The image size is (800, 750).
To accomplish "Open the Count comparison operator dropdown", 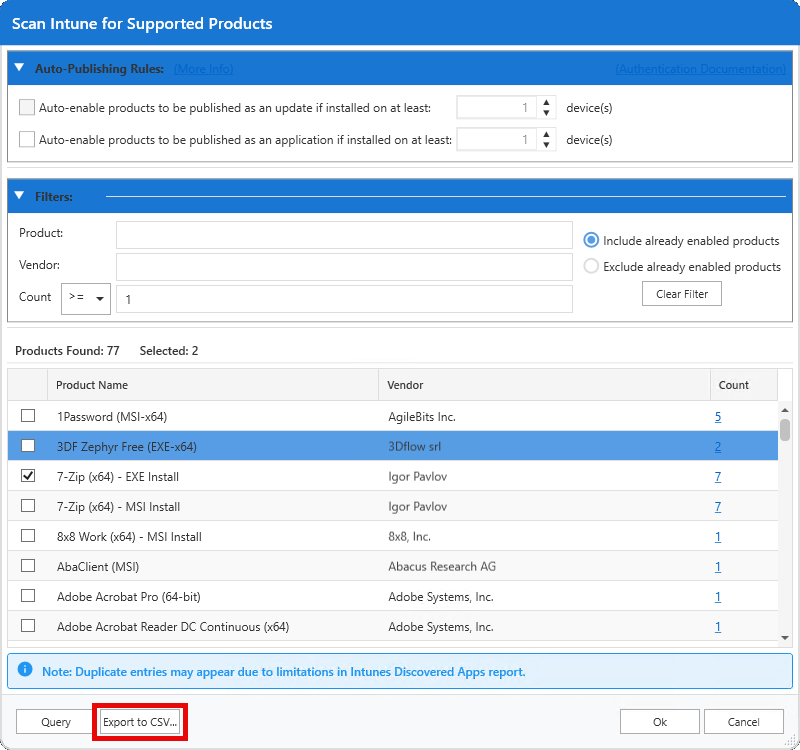I will click(x=85, y=298).
